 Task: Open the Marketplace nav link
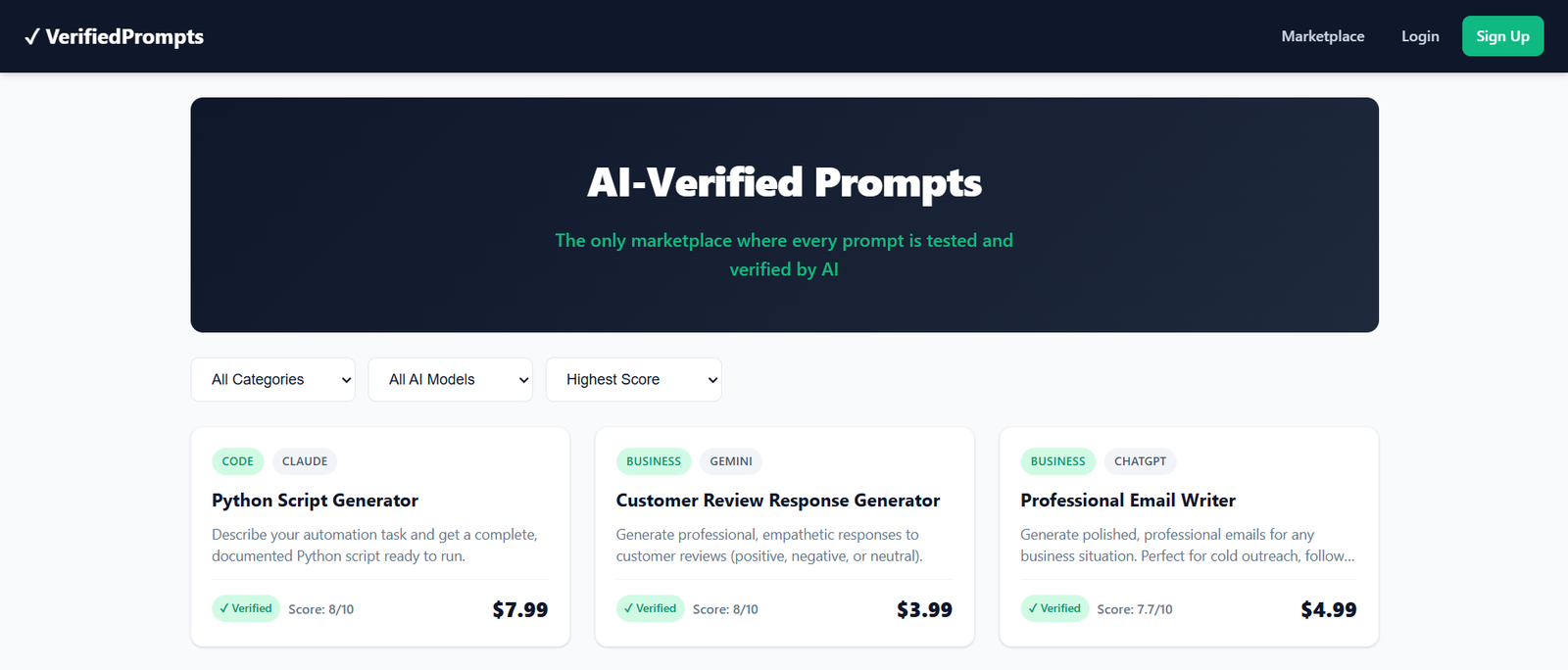coord(1322,36)
